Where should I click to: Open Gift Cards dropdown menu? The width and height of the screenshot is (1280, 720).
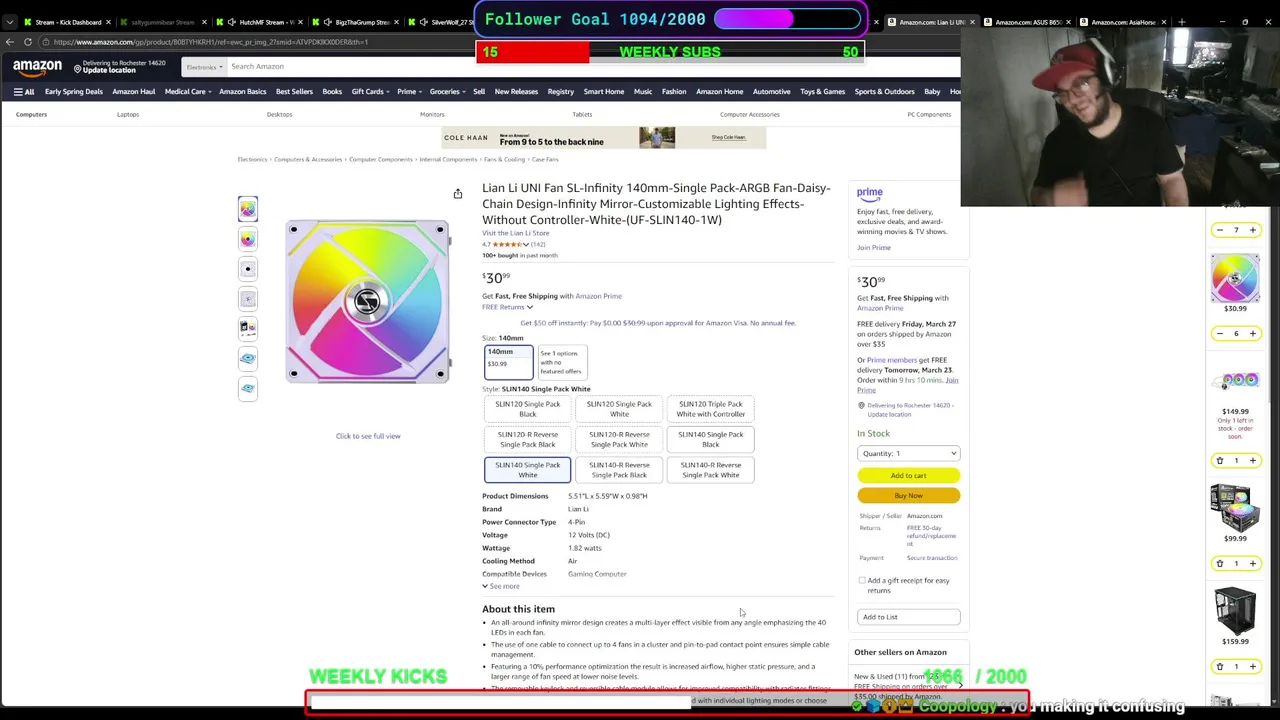(x=370, y=92)
